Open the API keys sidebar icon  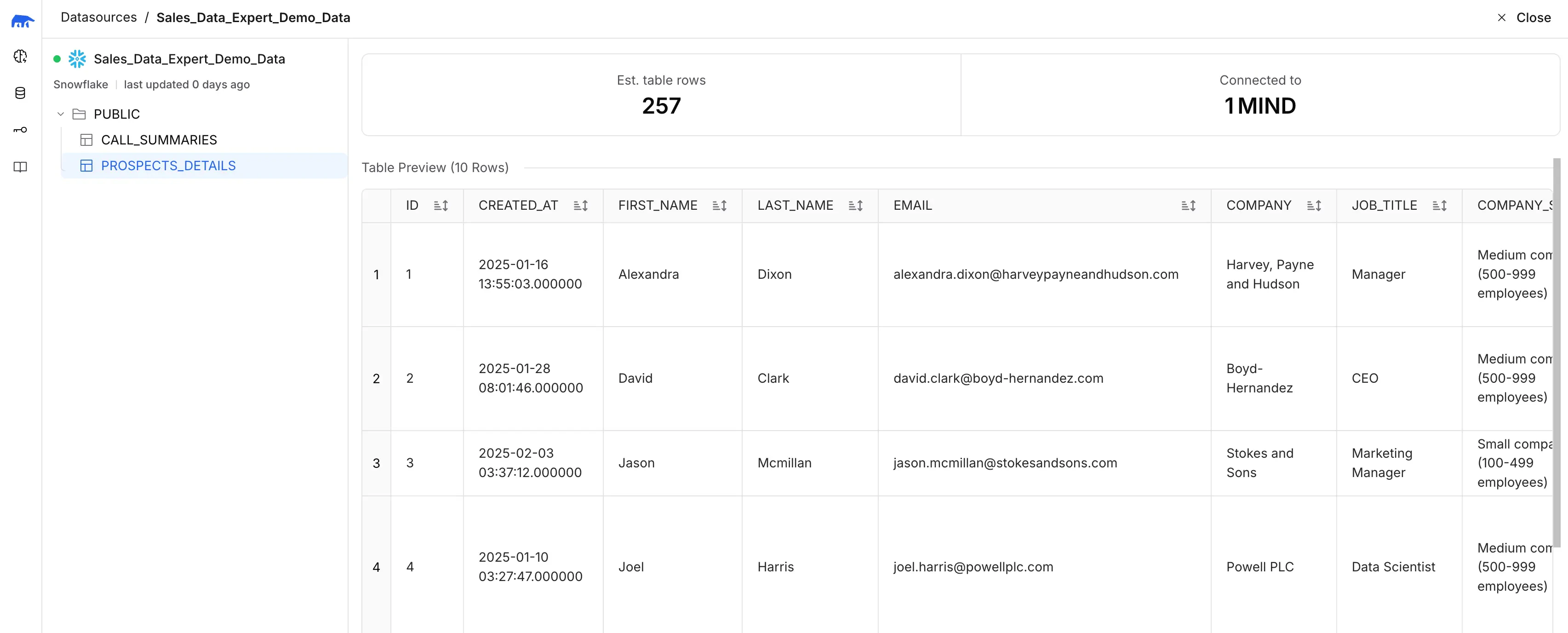click(x=20, y=130)
